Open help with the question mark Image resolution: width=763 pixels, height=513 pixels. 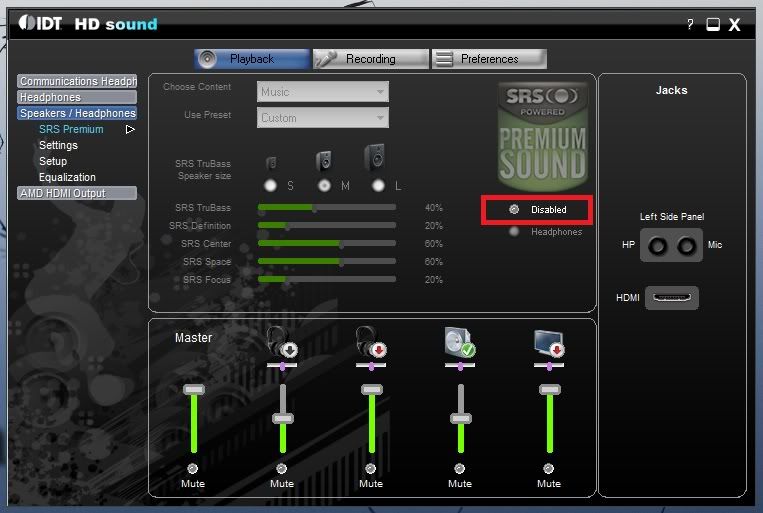coord(690,24)
